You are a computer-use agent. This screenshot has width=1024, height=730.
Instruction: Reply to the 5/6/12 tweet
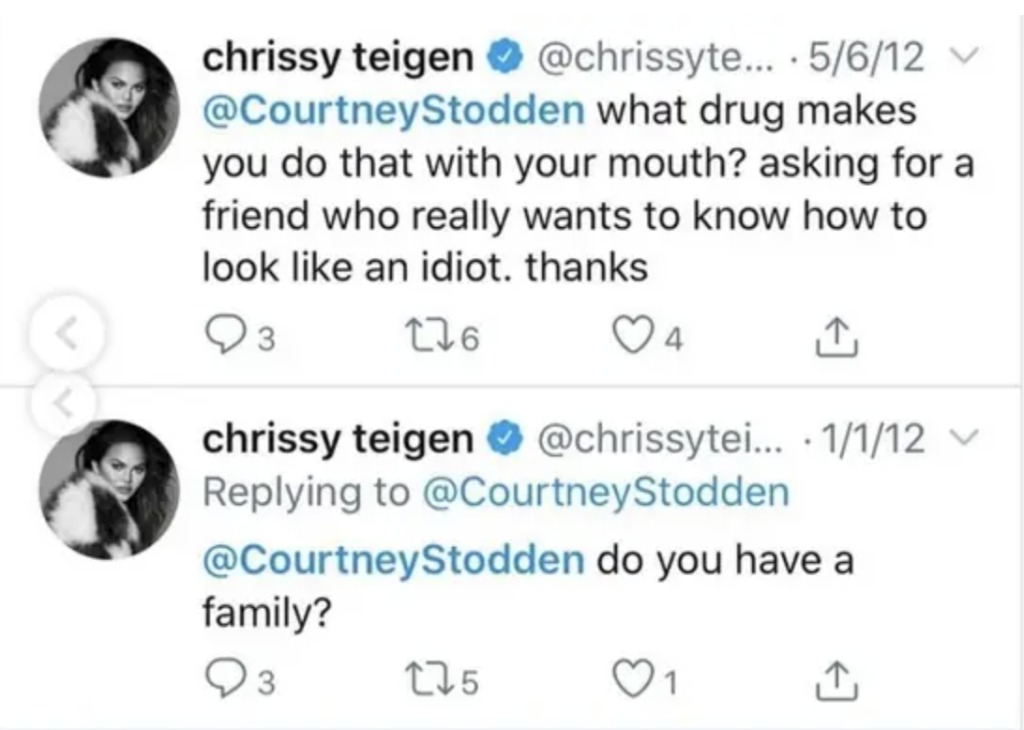point(223,334)
